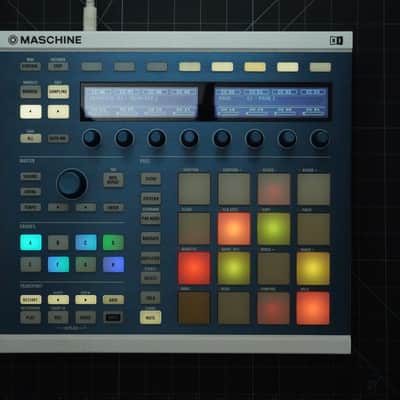Tap the SELECT button beside pads

click(x=151, y=278)
